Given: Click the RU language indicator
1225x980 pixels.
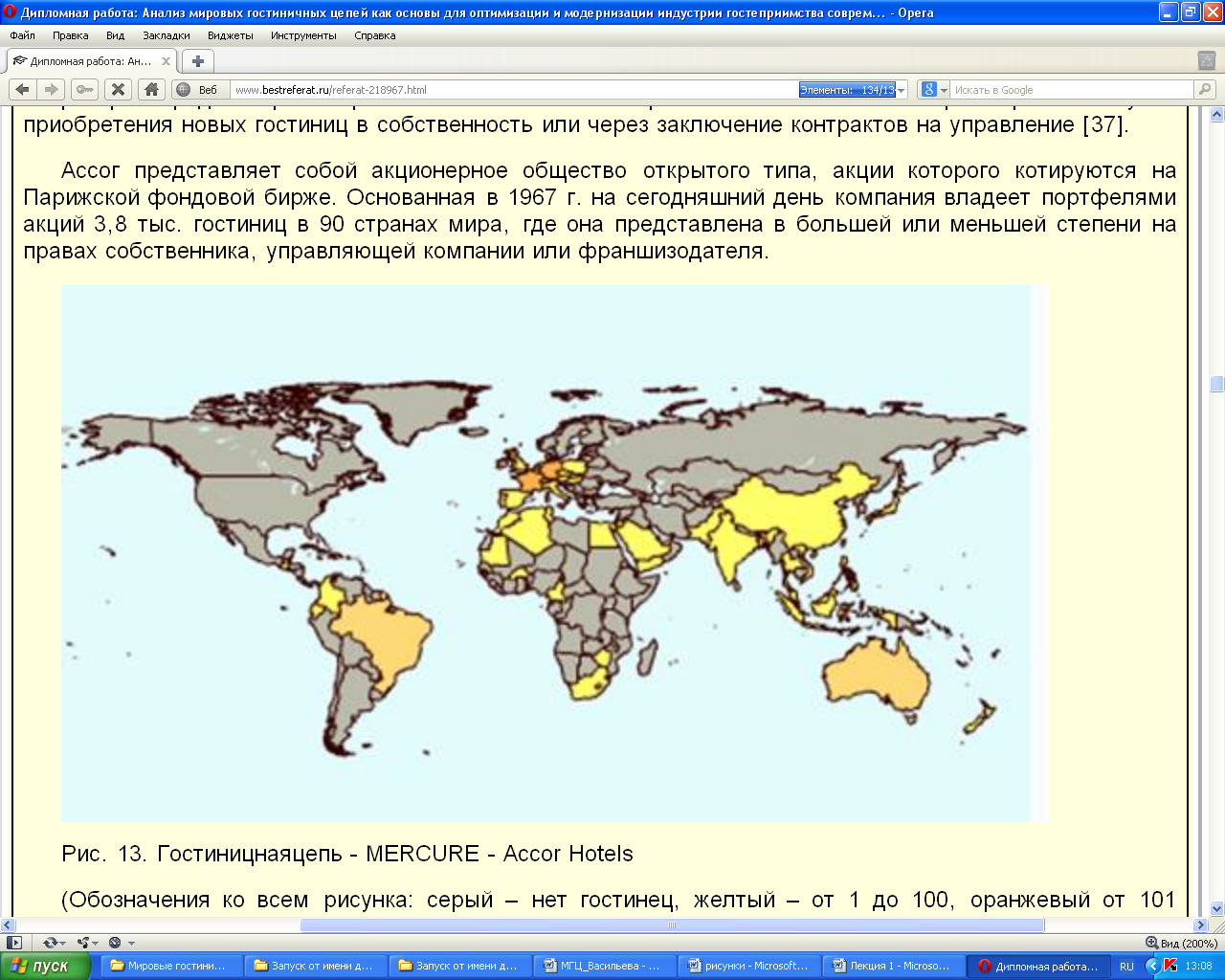Looking at the screenshot, I should [x=1126, y=967].
